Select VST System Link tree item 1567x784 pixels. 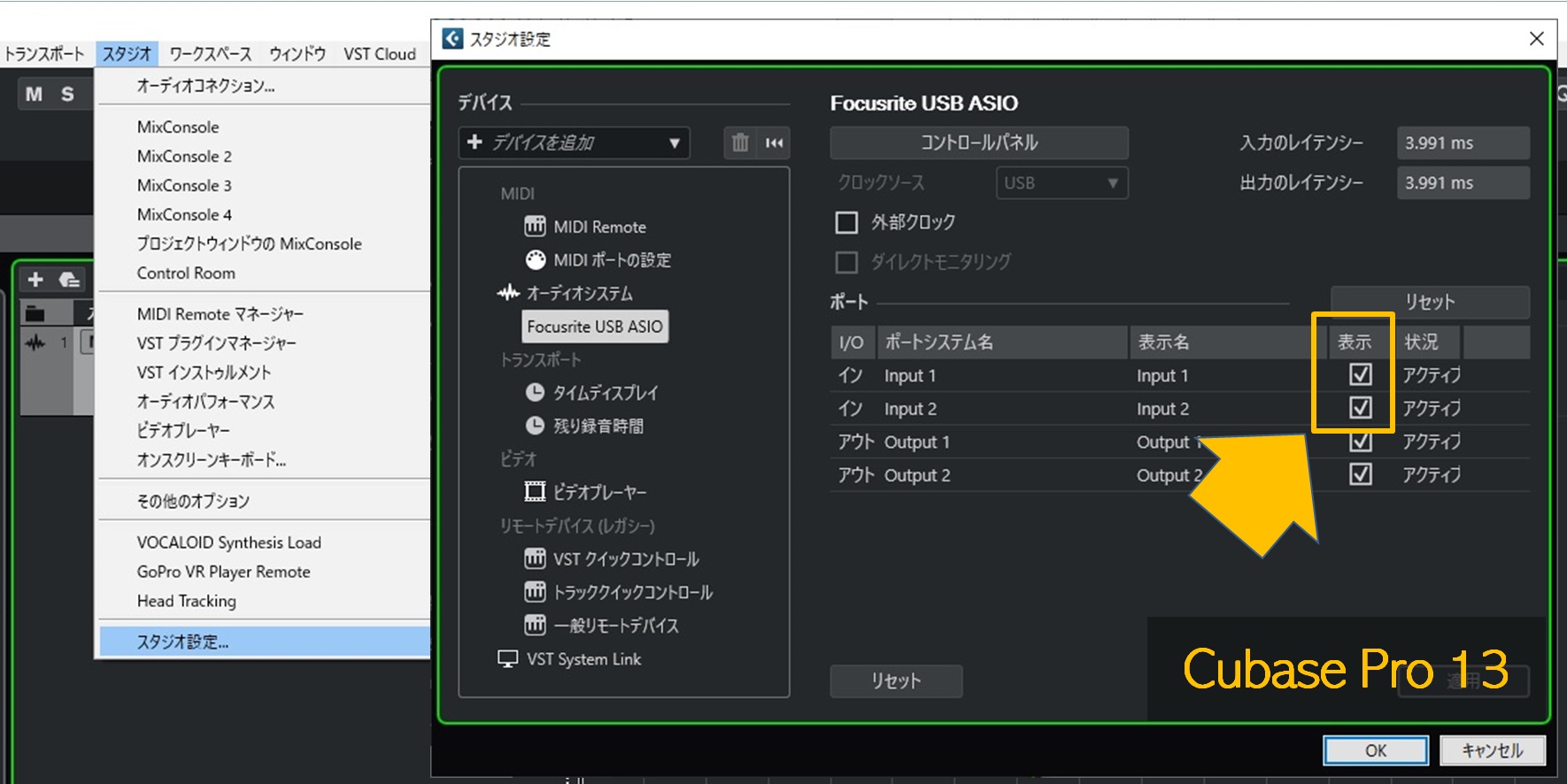583,658
